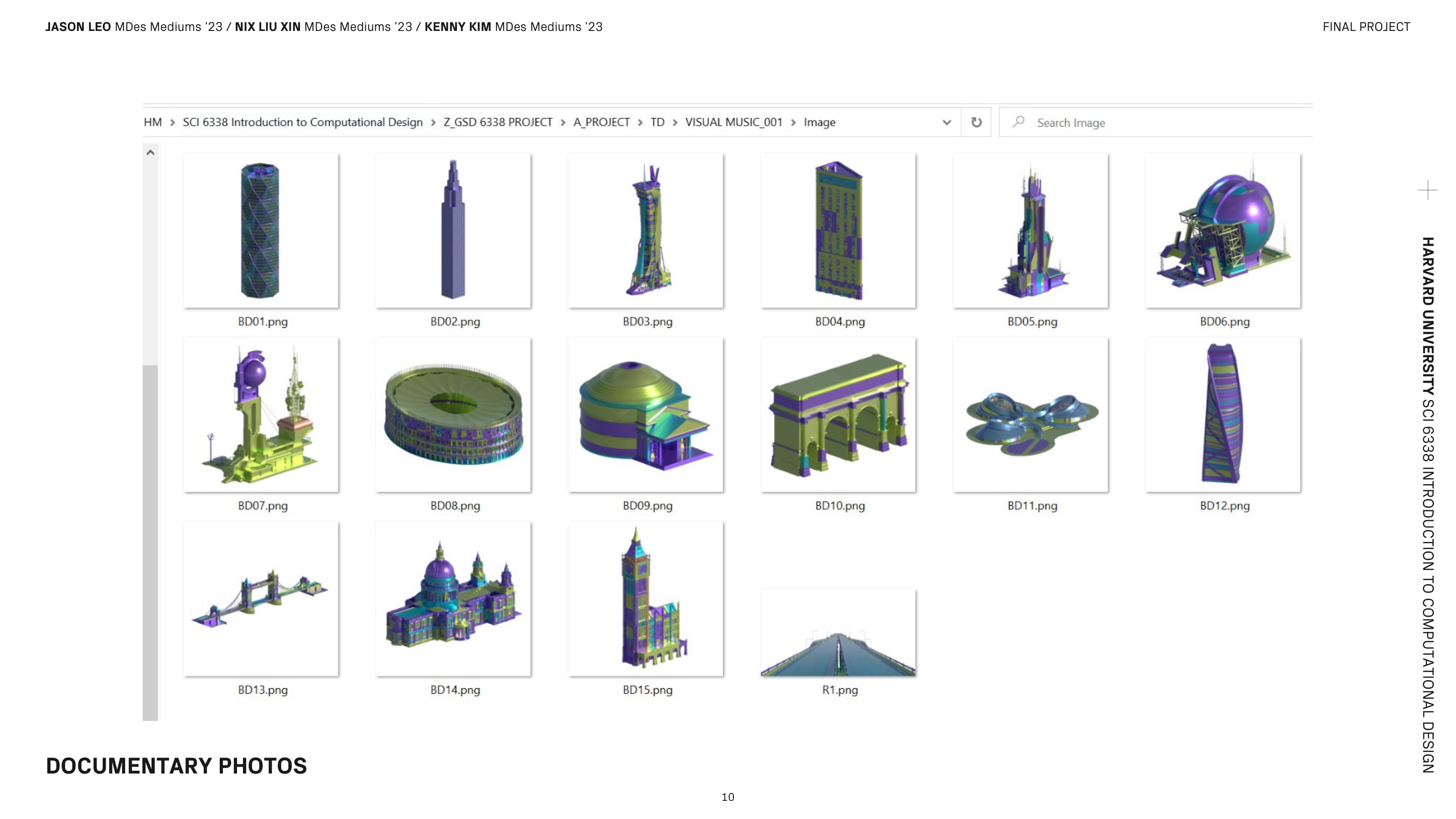Select the BD03.png thumbnail
1456x819 pixels.
tap(646, 231)
